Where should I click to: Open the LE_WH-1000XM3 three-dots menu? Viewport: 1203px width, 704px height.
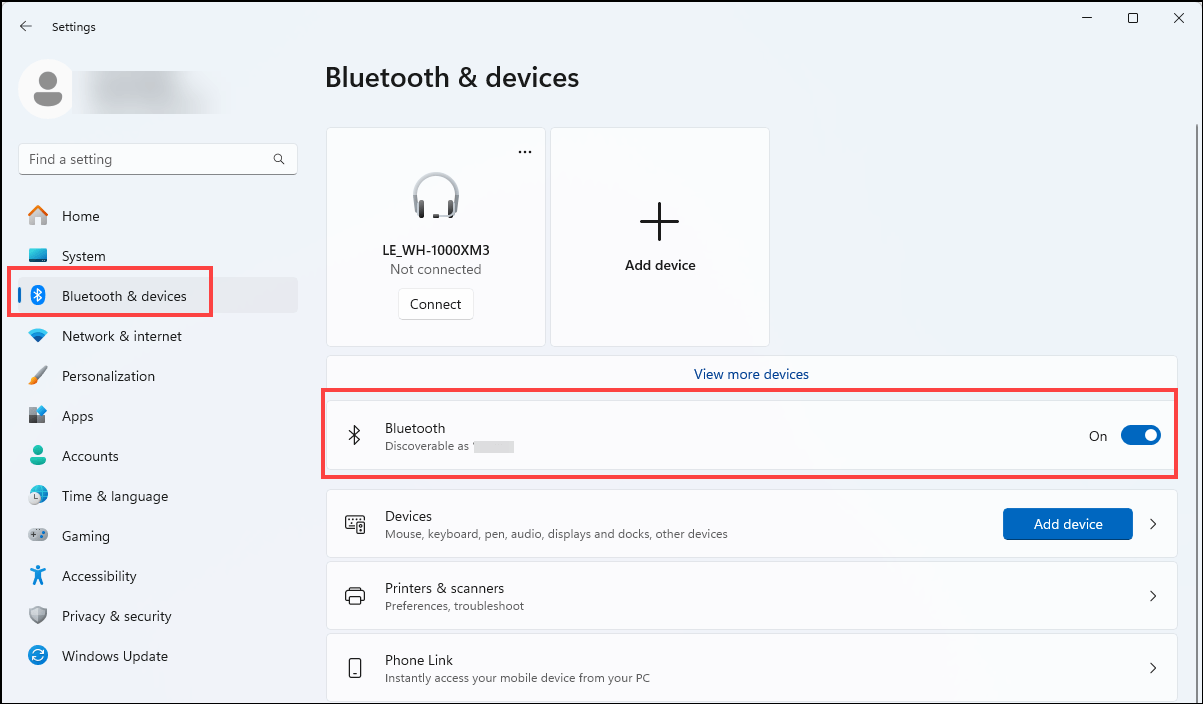click(x=525, y=152)
